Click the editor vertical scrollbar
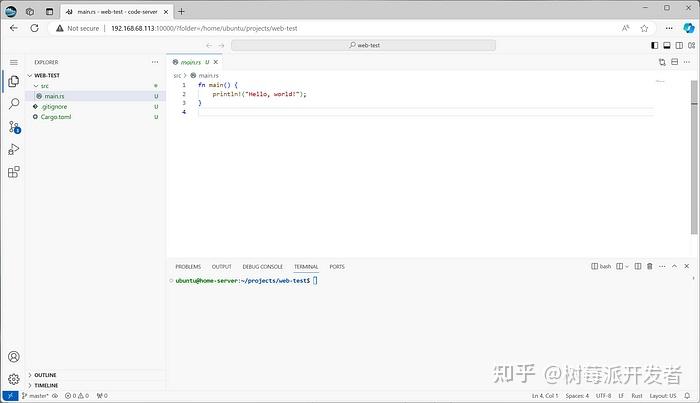Image resolution: width=700 pixels, height=403 pixels. click(694, 157)
